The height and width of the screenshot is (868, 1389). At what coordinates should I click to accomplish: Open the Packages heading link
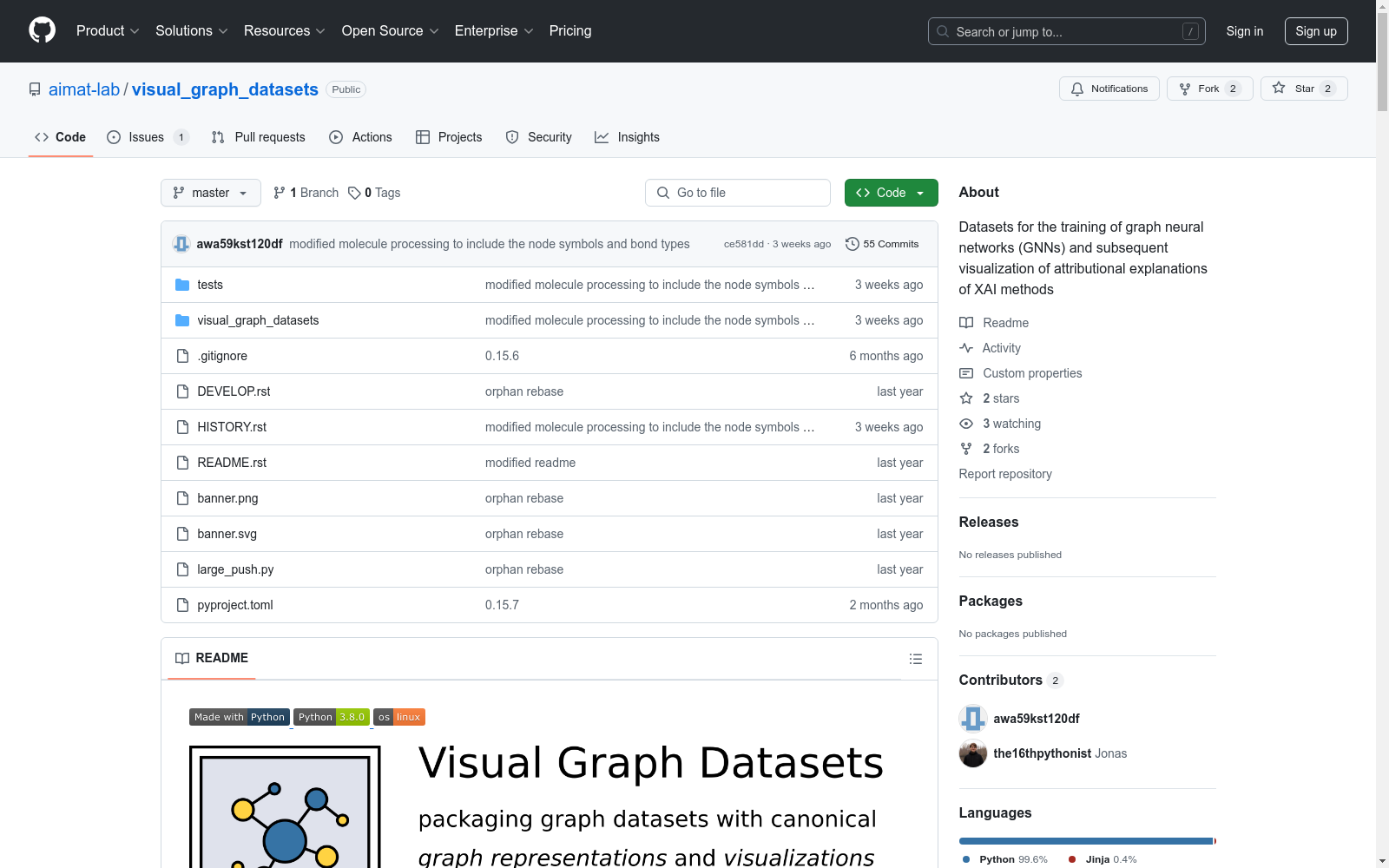coord(991,601)
